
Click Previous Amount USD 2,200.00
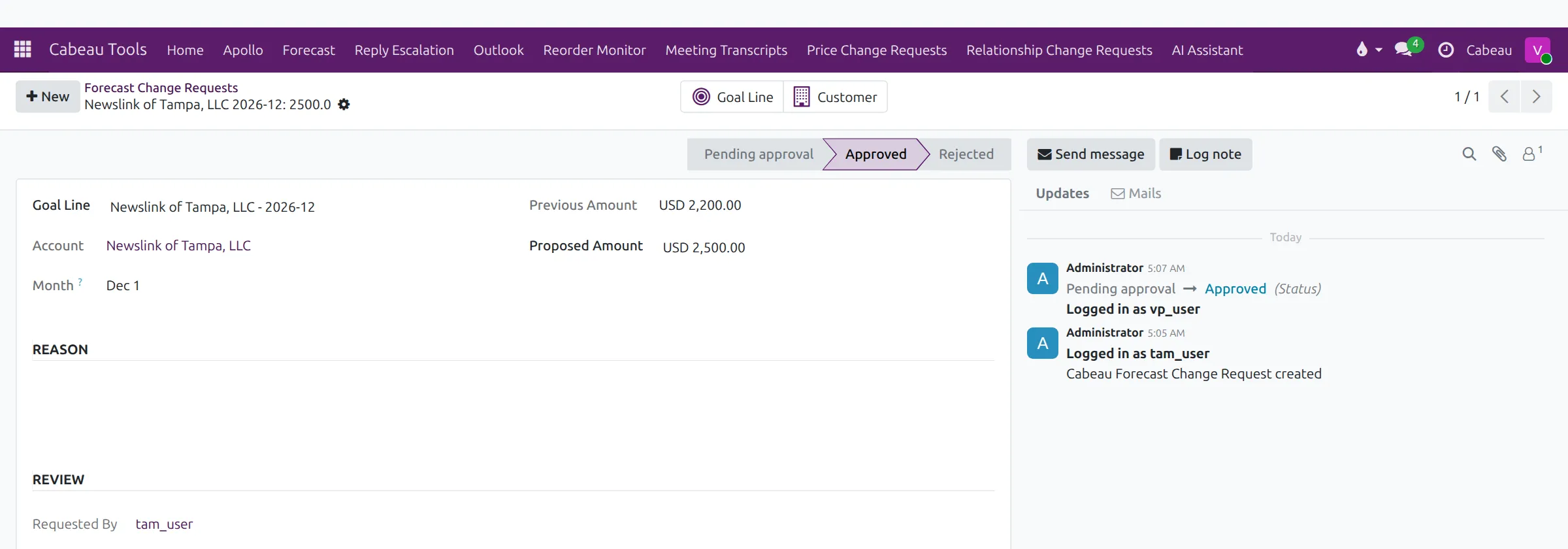[700, 205]
